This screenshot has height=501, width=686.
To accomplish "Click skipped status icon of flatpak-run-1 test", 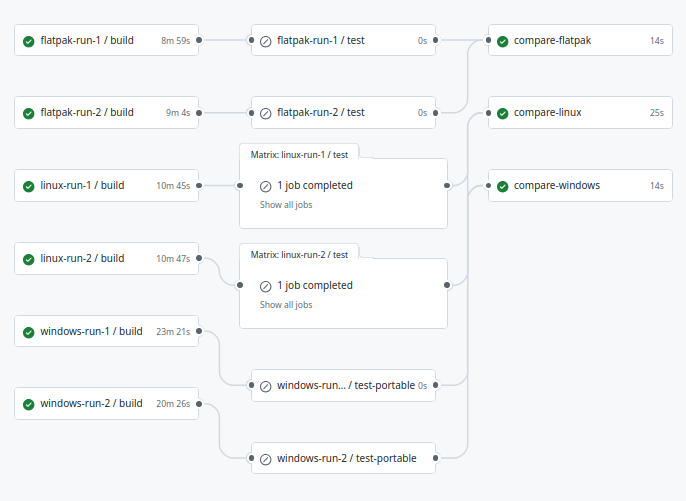I will point(266,42).
